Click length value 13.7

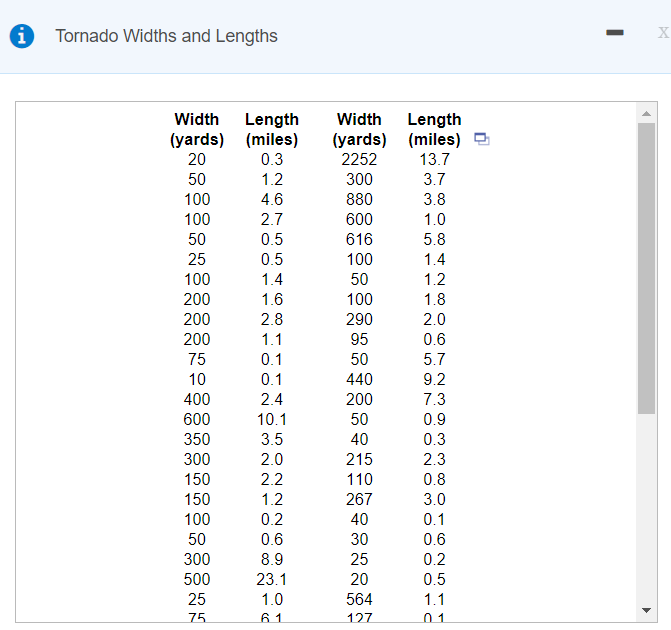pyautogui.click(x=434, y=160)
